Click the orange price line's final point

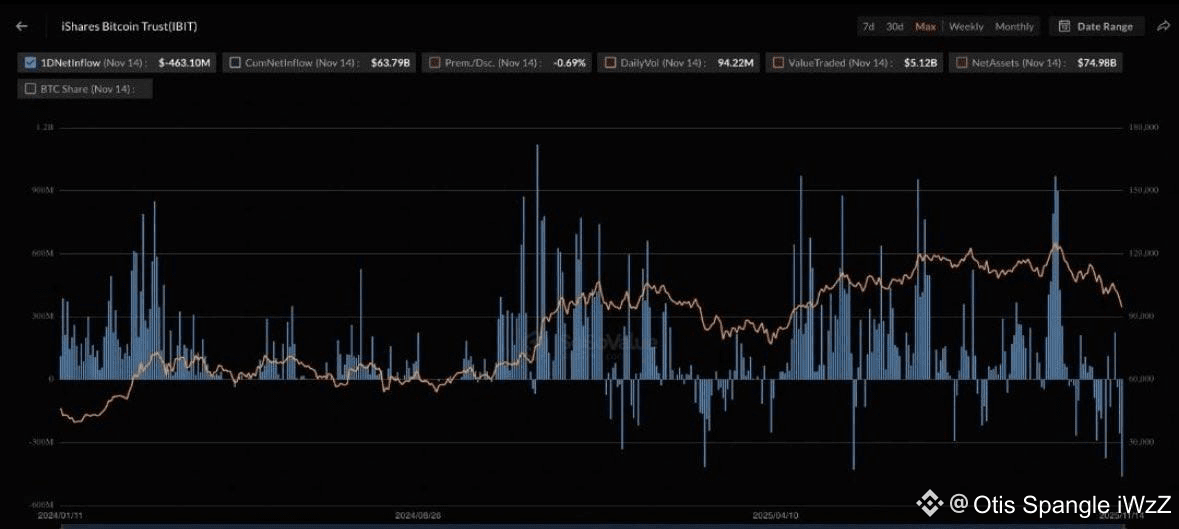[x=1122, y=307]
